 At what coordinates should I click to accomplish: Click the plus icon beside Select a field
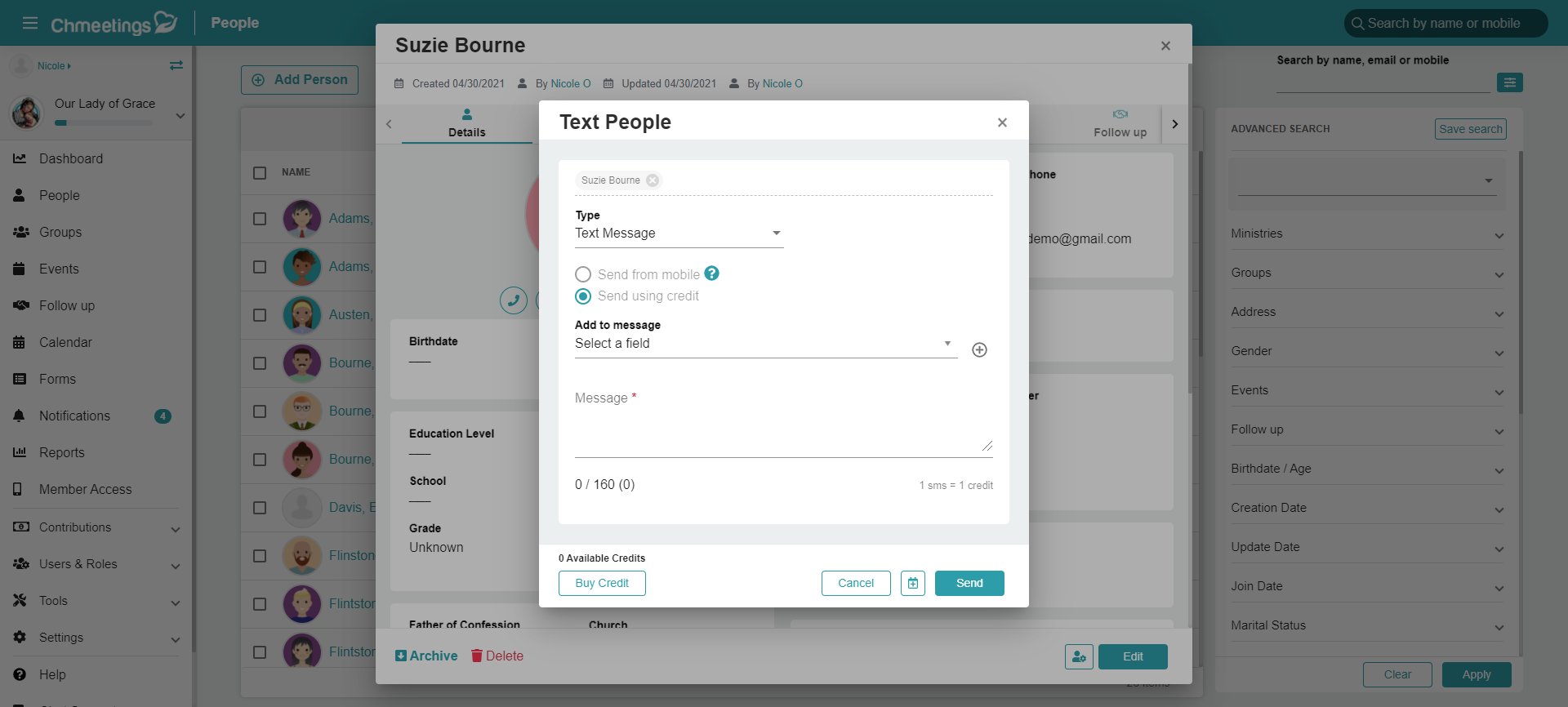click(979, 350)
